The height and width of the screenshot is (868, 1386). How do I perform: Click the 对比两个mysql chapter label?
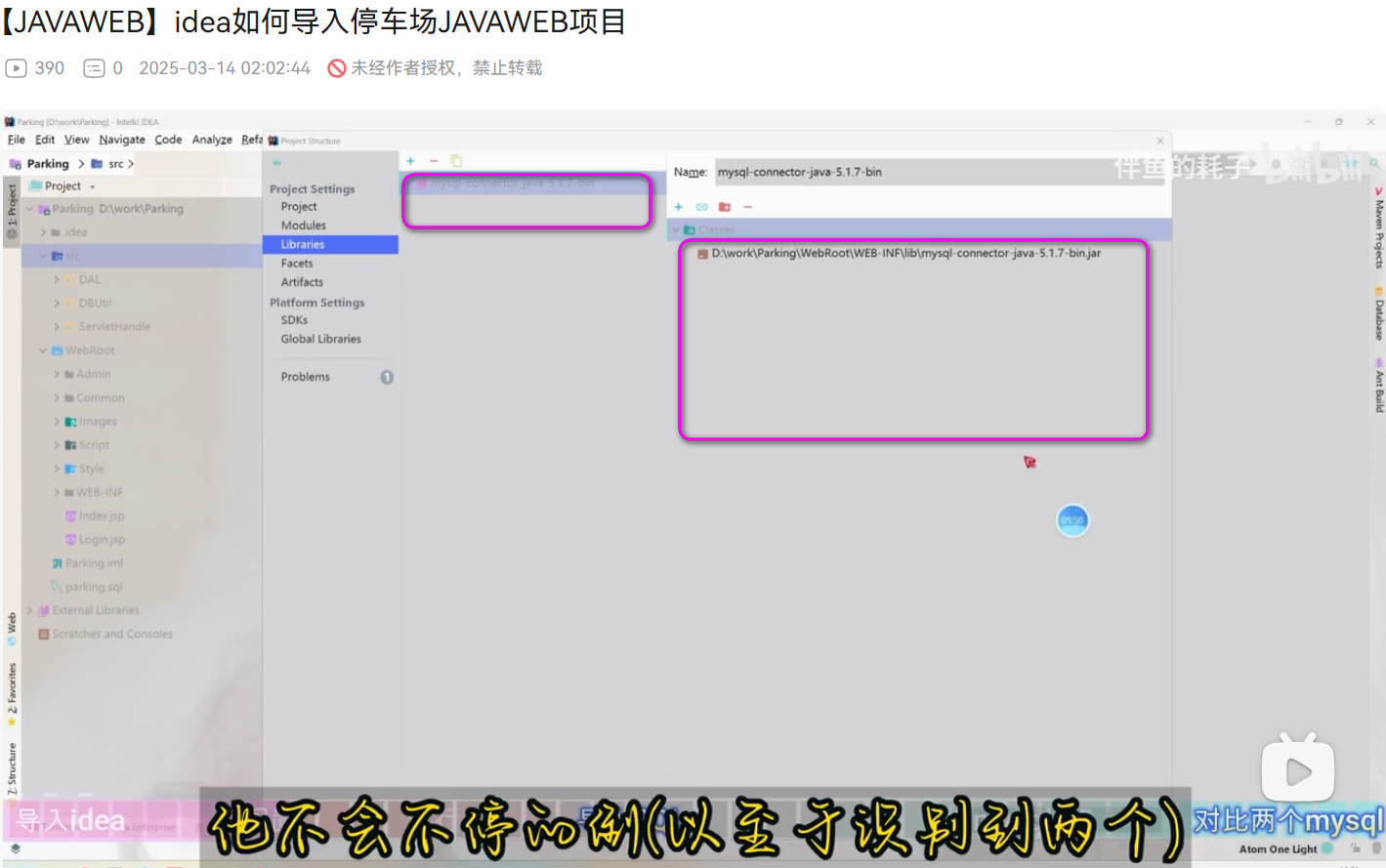pos(1289,821)
